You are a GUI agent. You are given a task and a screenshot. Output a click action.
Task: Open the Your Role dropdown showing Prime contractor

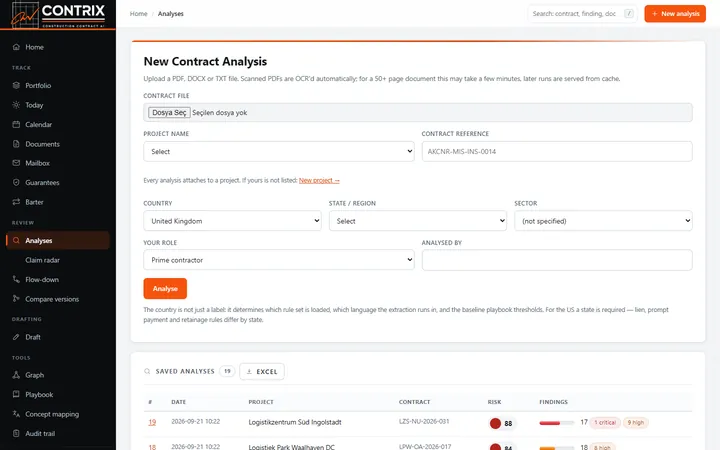pos(279,260)
